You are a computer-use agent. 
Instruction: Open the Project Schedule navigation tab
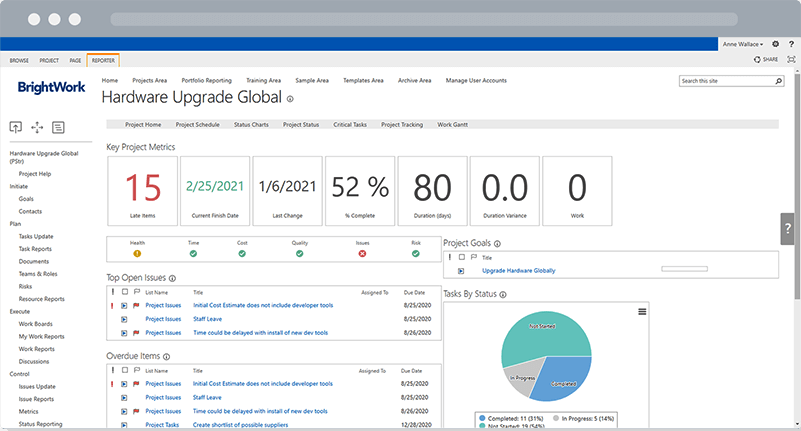coord(196,125)
